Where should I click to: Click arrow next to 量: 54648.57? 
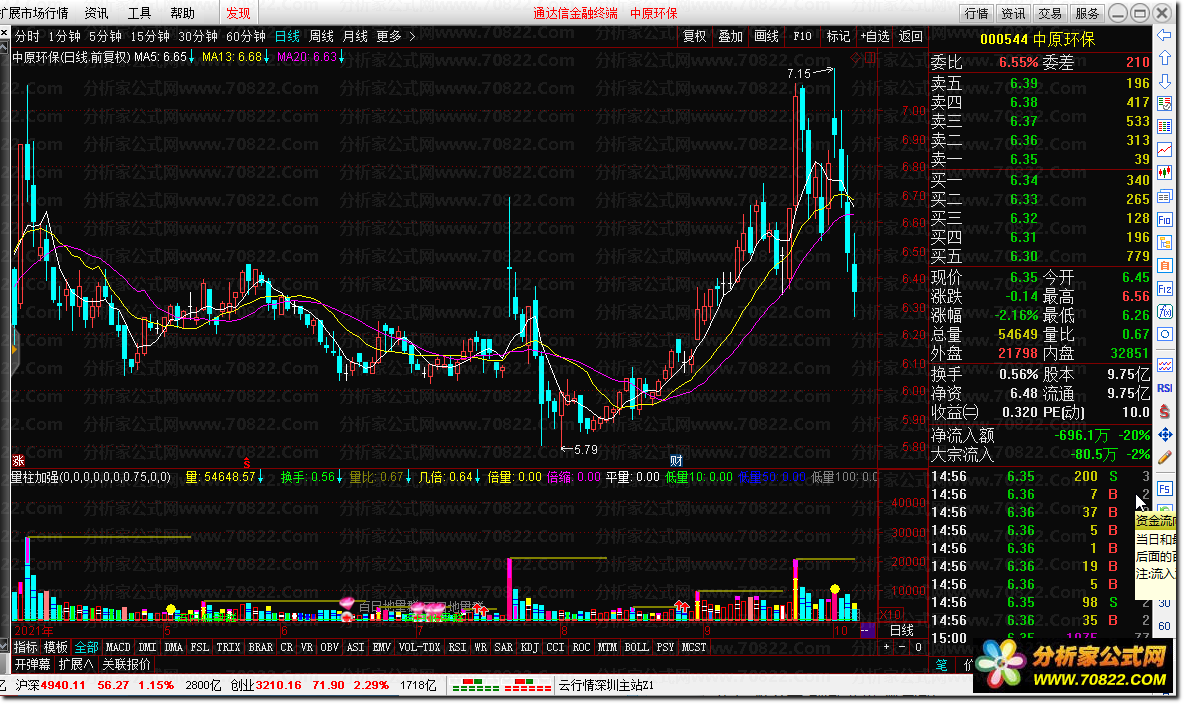tap(261, 477)
